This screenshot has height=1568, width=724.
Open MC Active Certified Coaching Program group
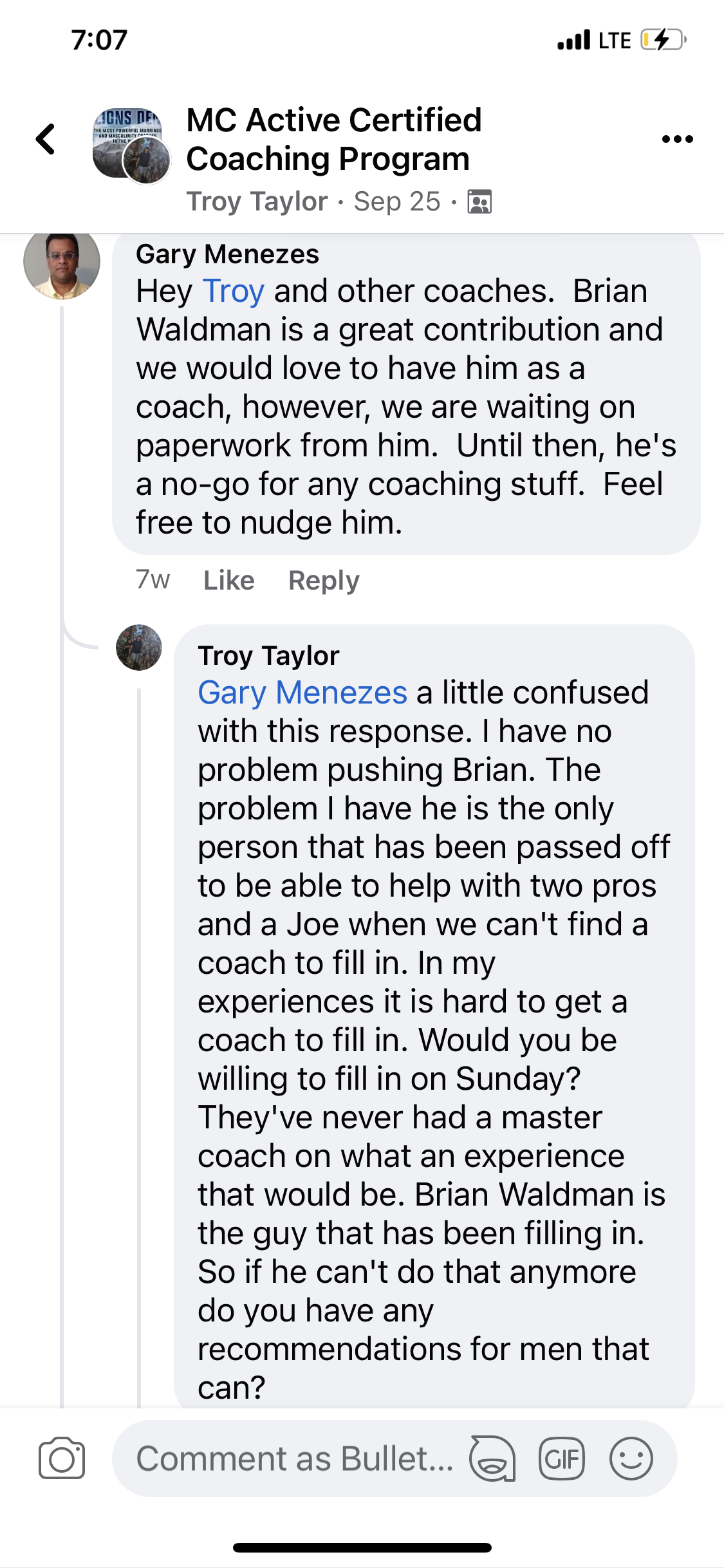click(x=334, y=139)
